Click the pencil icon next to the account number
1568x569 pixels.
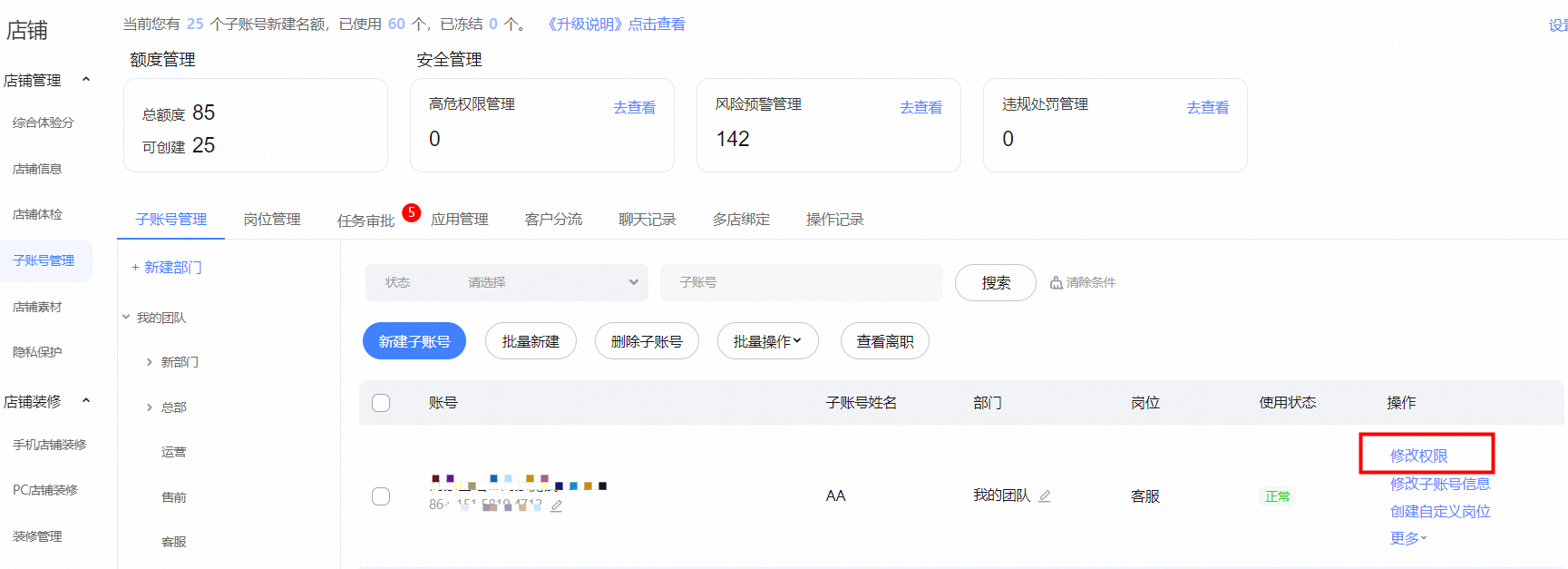(556, 506)
